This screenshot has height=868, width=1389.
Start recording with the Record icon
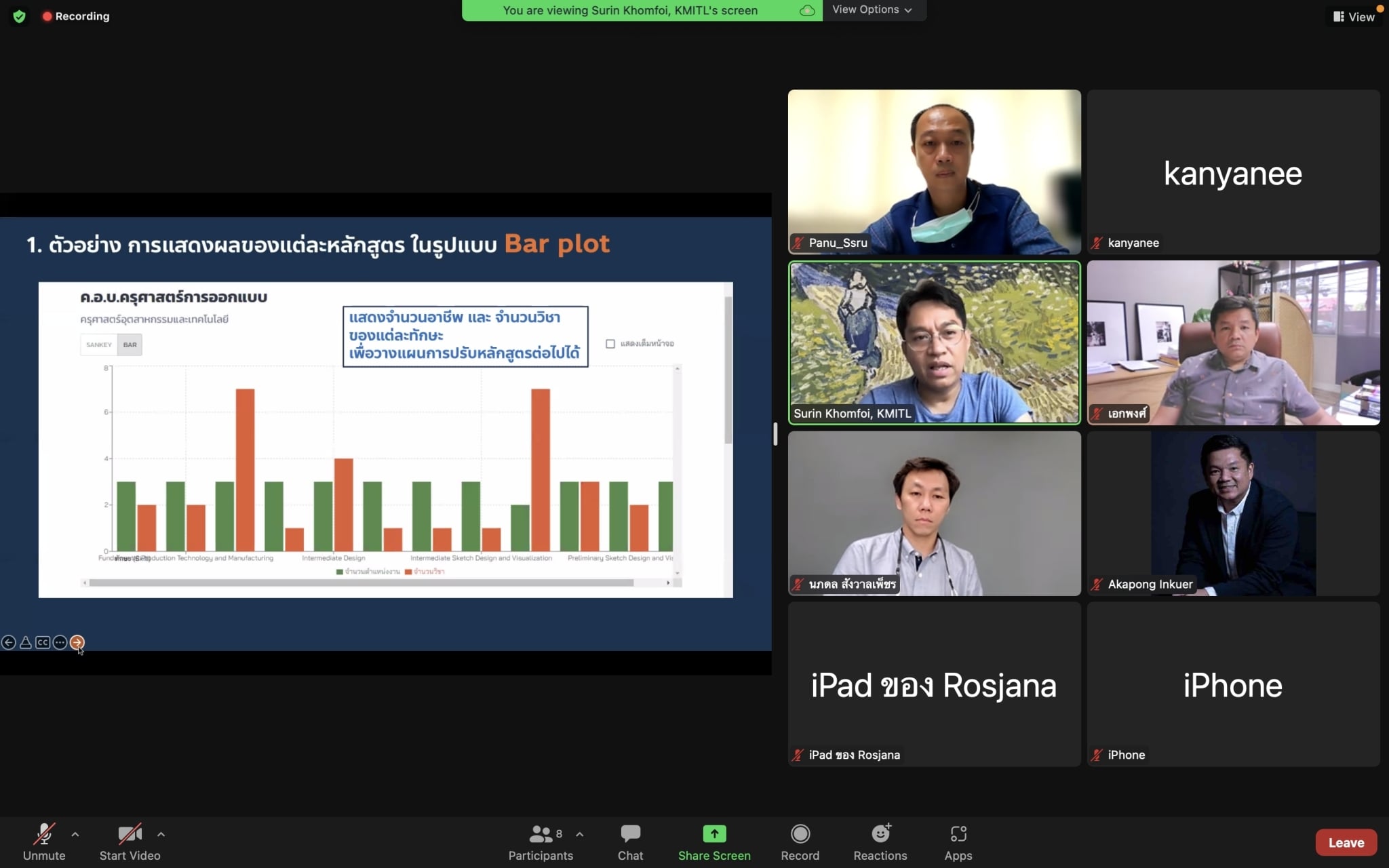800,834
